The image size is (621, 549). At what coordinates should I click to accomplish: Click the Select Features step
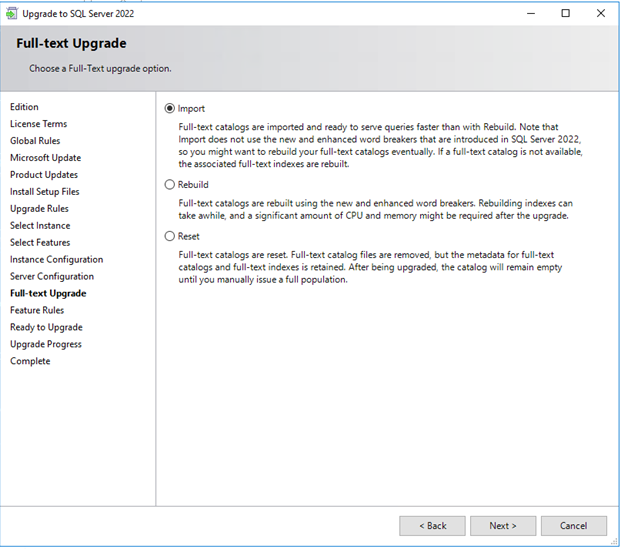tap(40, 243)
